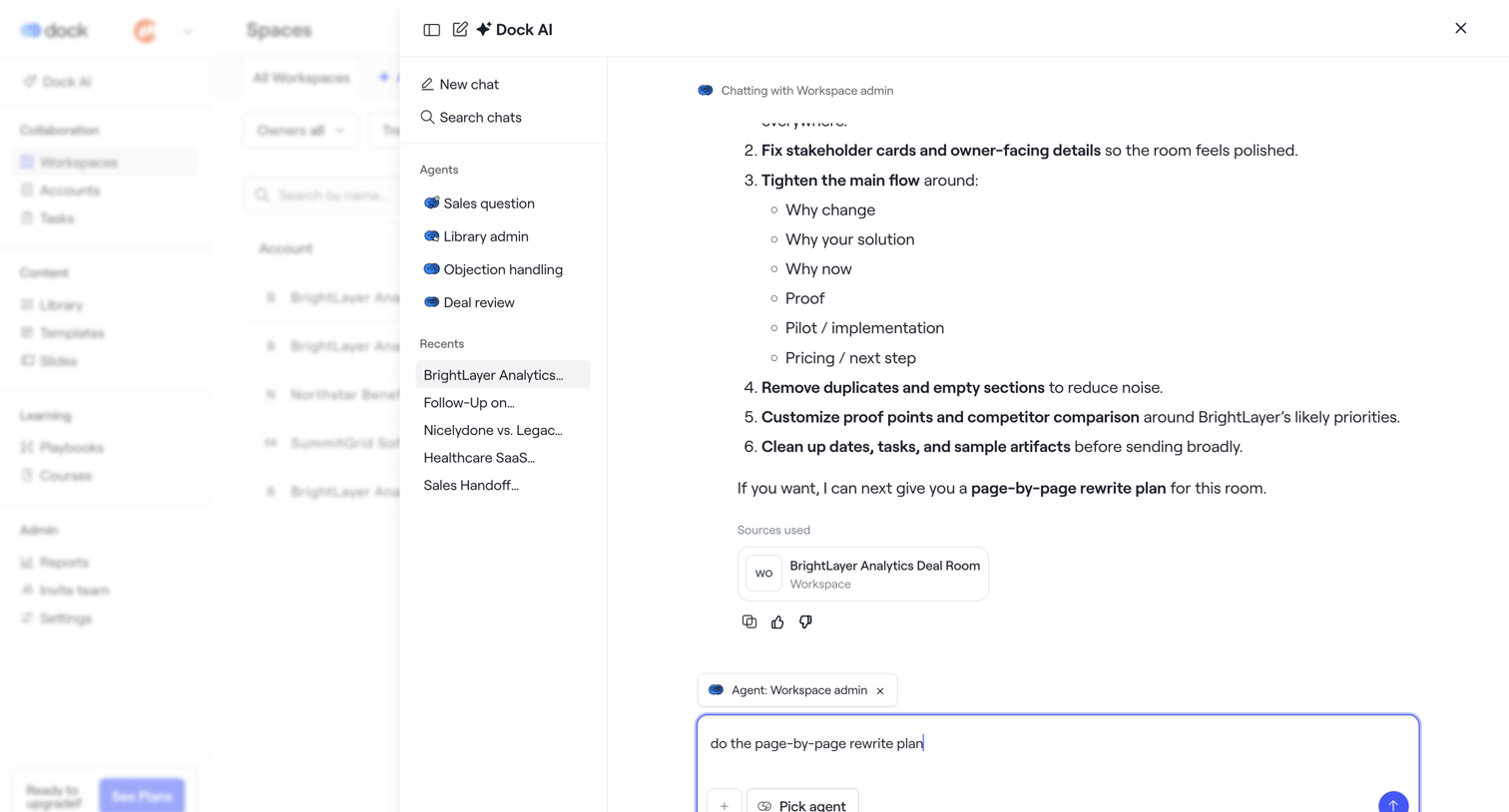Expand the account chevron beside the avatar
The height and width of the screenshot is (812, 1509).
(187, 31)
